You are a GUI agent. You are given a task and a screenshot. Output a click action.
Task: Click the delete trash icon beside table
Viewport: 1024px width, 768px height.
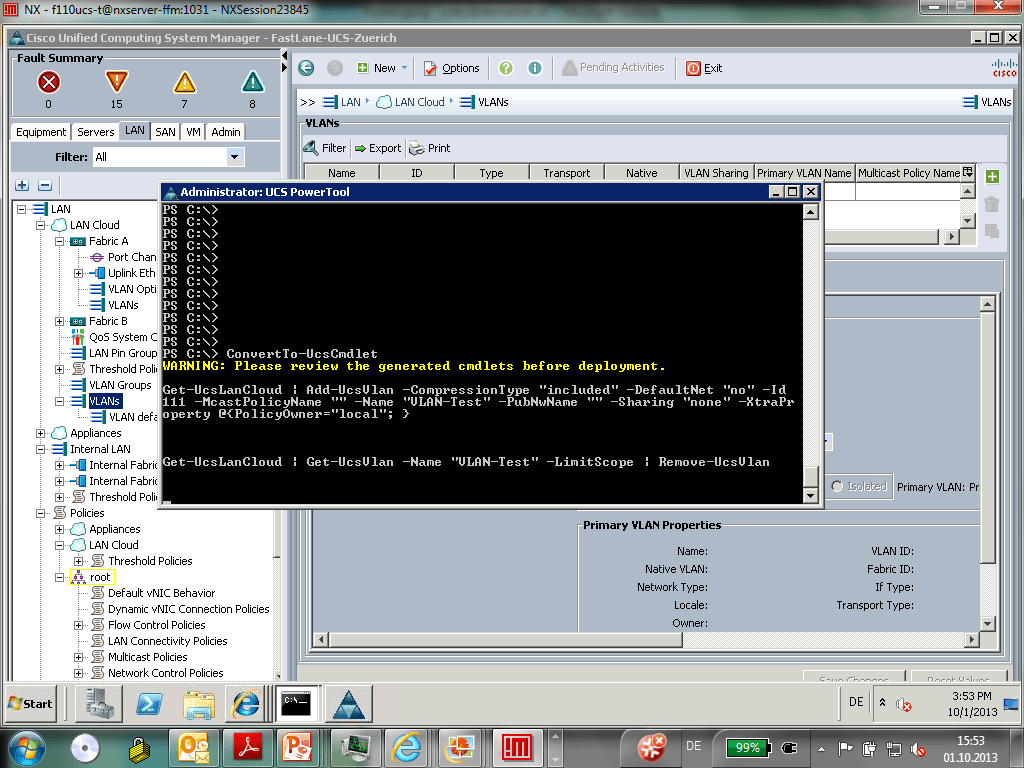tap(992, 204)
